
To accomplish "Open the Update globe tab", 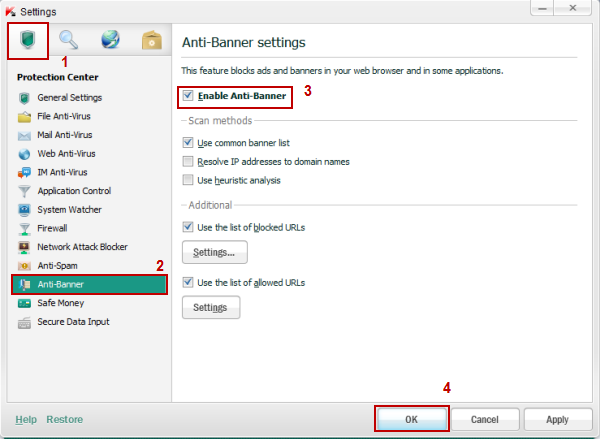I will coord(110,40).
